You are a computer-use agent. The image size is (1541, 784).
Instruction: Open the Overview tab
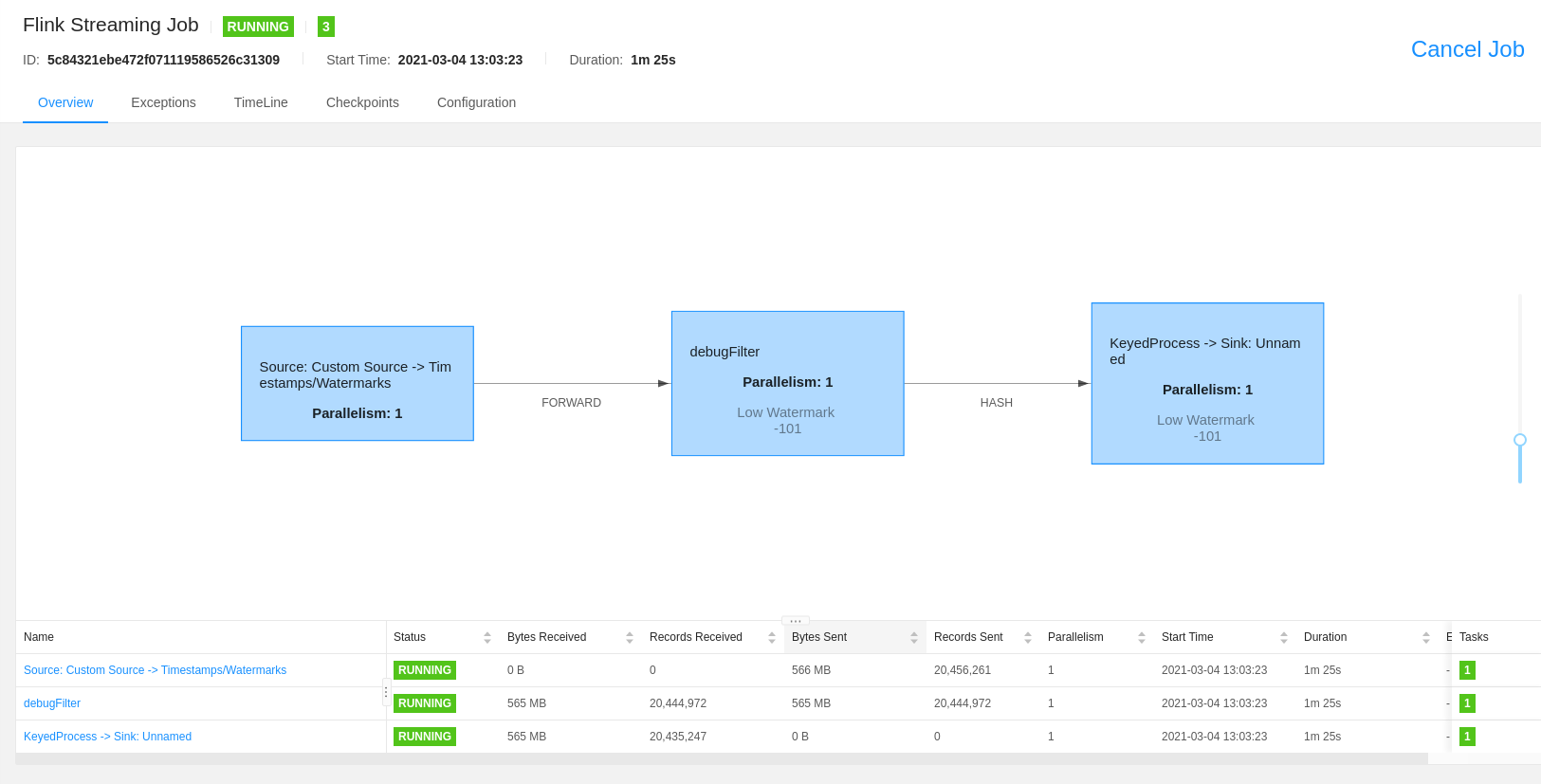click(65, 102)
